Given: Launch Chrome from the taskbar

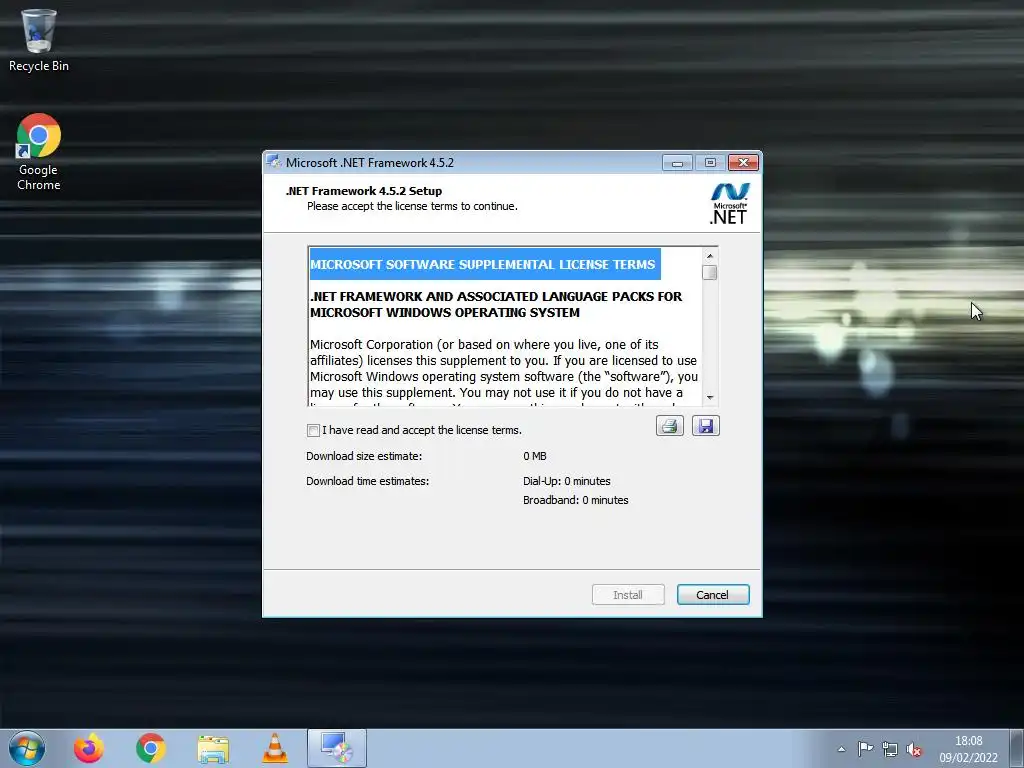Looking at the screenshot, I should 151,748.
